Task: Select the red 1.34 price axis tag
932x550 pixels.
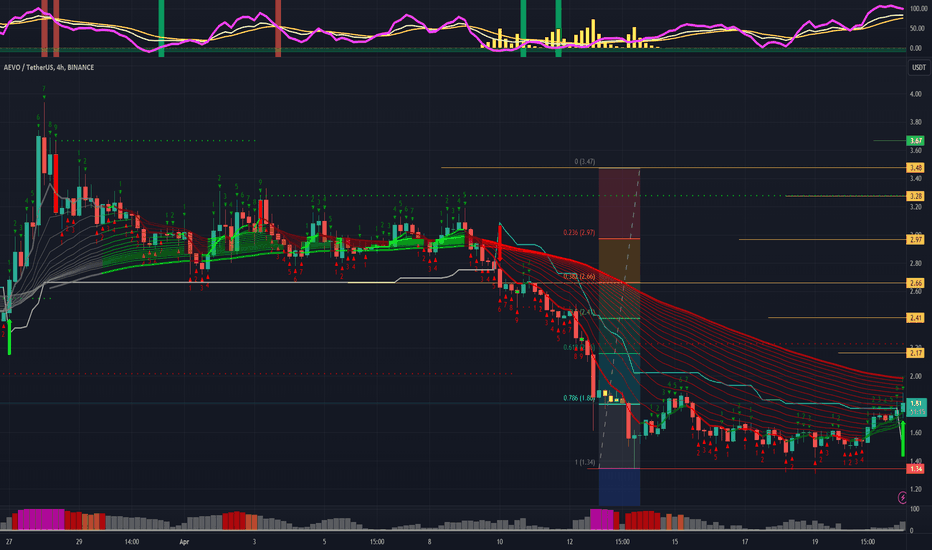Action: 915,469
